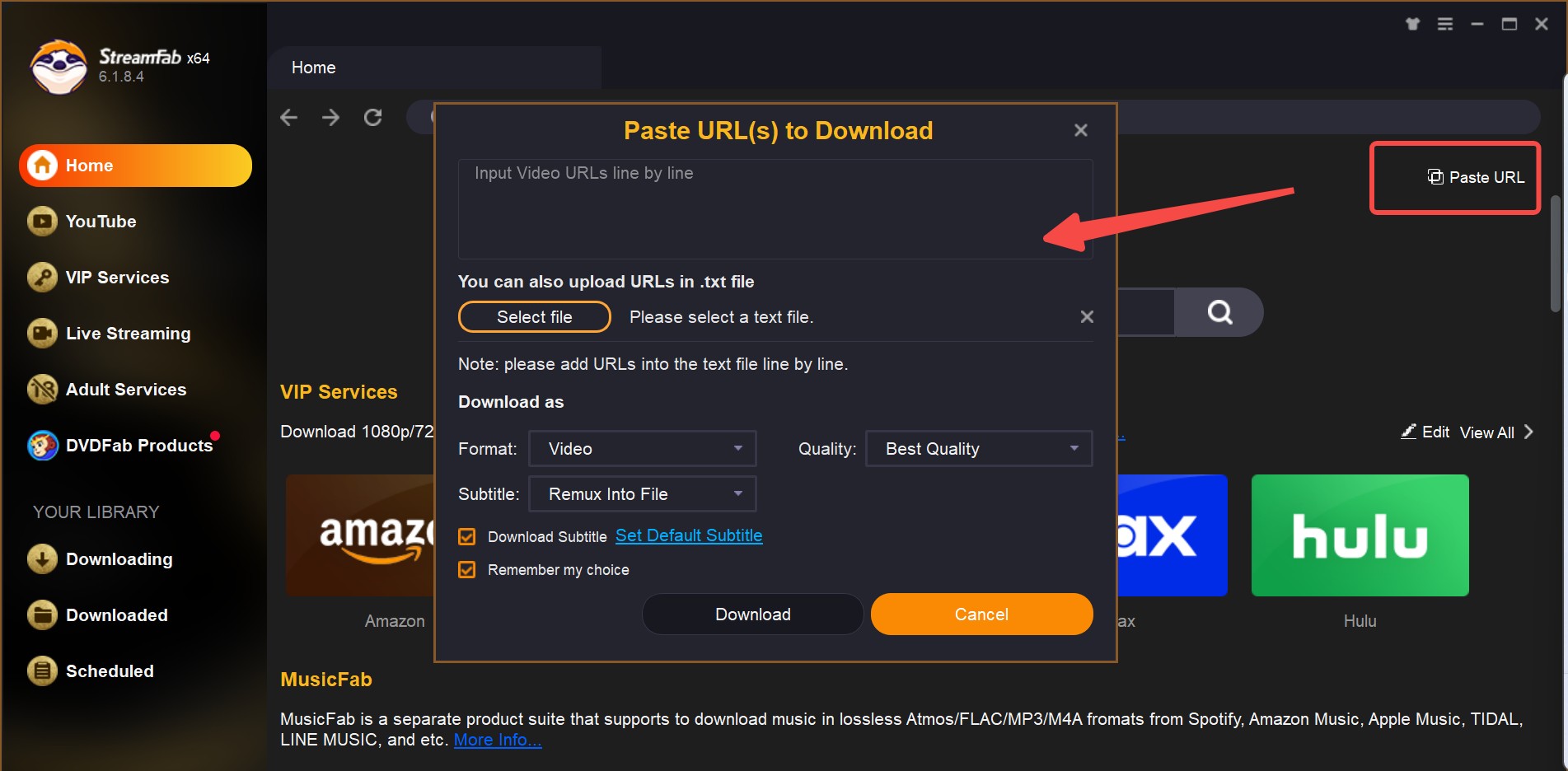
Task: Click the Adult Services icon
Action: coord(42,390)
